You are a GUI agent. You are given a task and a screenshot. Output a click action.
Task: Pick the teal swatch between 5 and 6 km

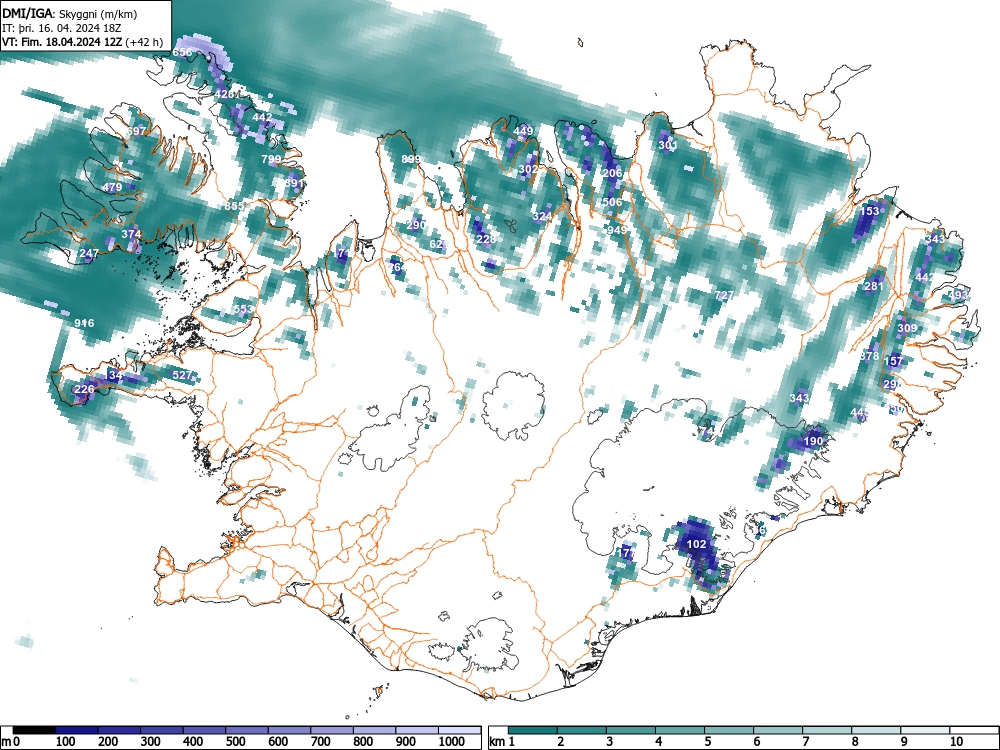[x=729, y=730]
